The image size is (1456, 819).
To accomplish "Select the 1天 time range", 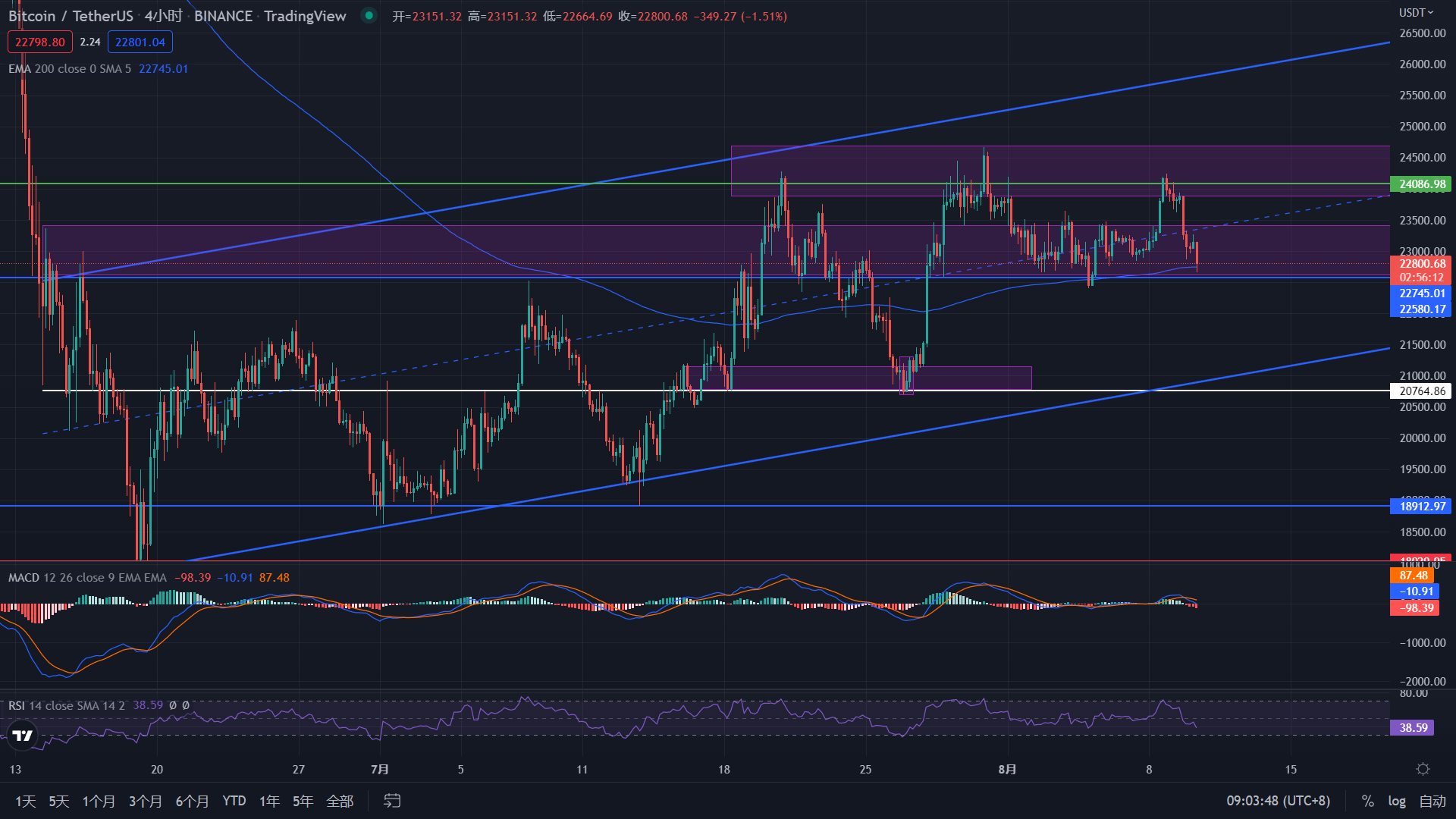I will pyautogui.click(x=25, y=801).
